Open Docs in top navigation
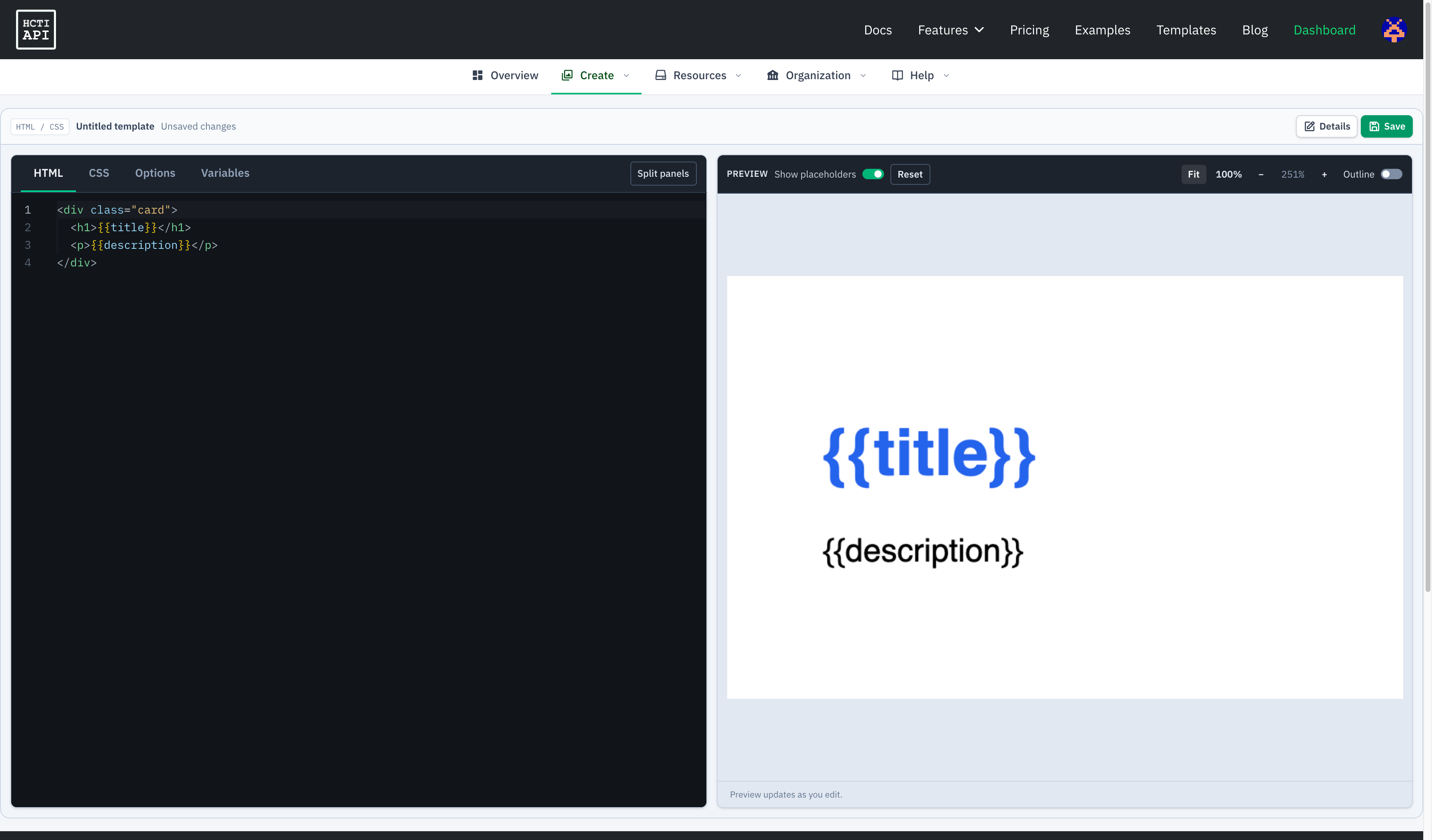This screenshot has height=840, width=1432. (877, 30)
